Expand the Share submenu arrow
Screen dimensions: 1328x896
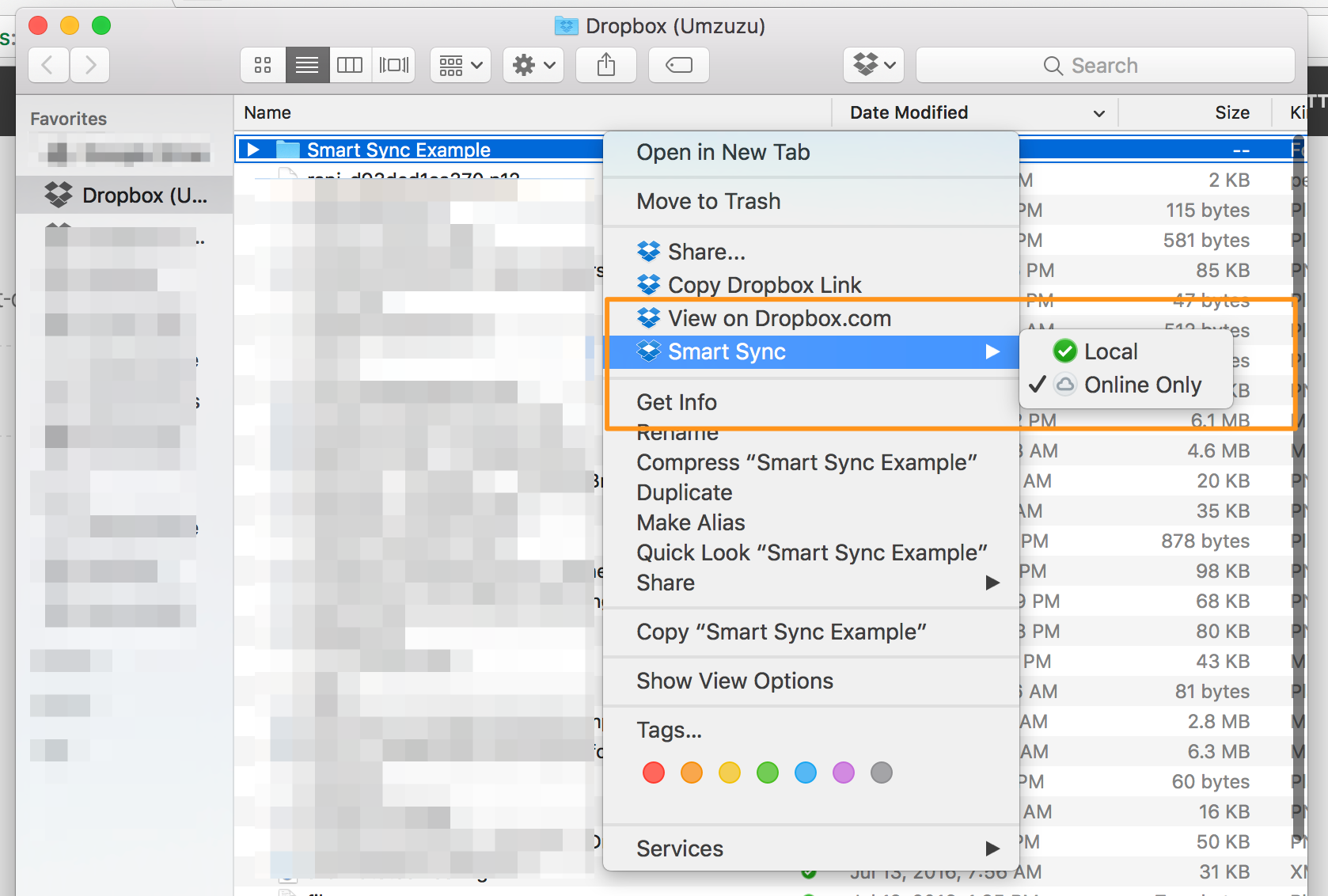pos(992,583)
